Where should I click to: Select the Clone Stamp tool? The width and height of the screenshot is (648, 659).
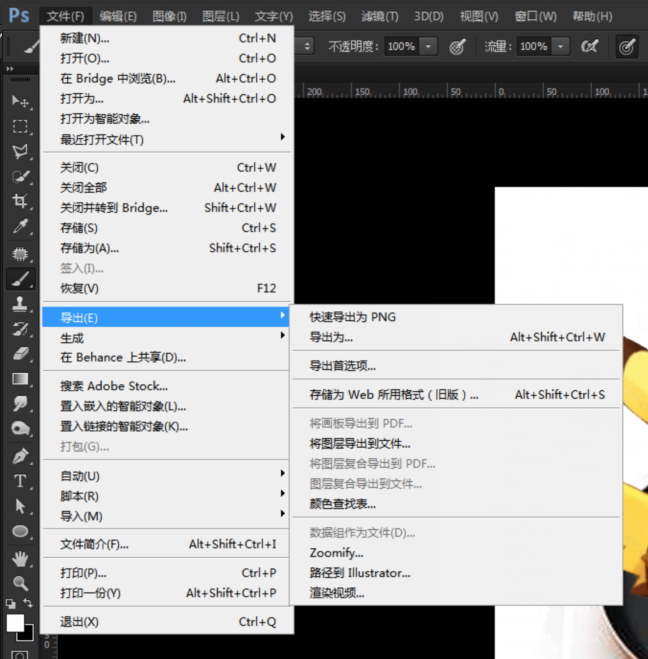click(20, 303)
